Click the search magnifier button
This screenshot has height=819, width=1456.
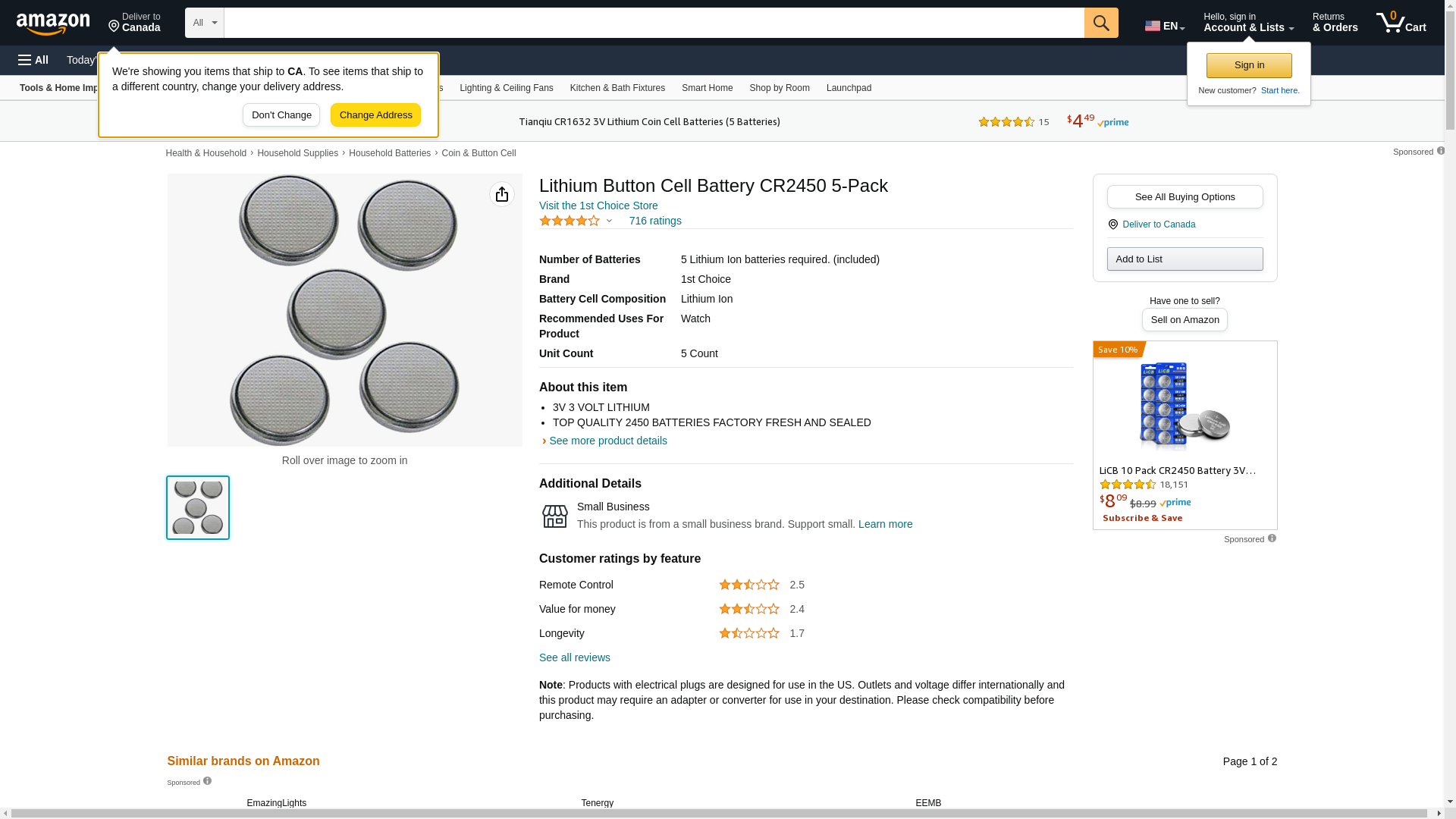pyautogui.click(x=1100, y=23)
